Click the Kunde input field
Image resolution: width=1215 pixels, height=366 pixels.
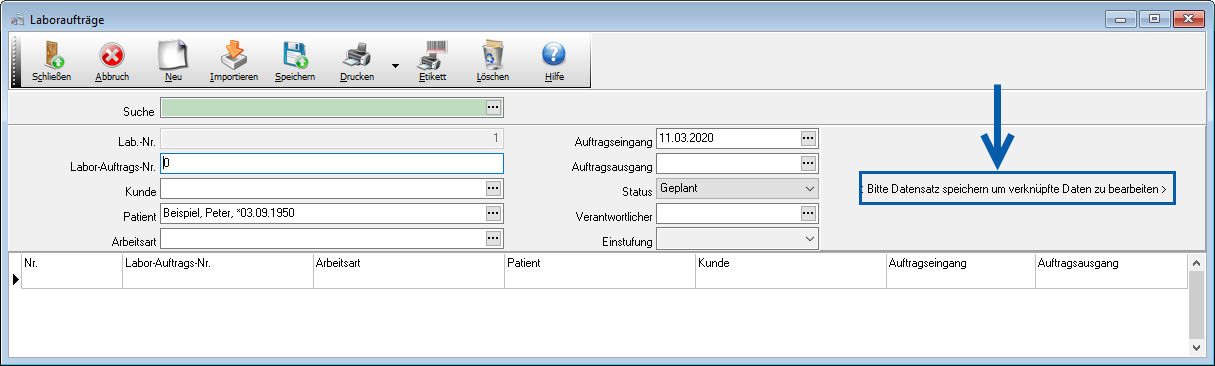point(322,188)
